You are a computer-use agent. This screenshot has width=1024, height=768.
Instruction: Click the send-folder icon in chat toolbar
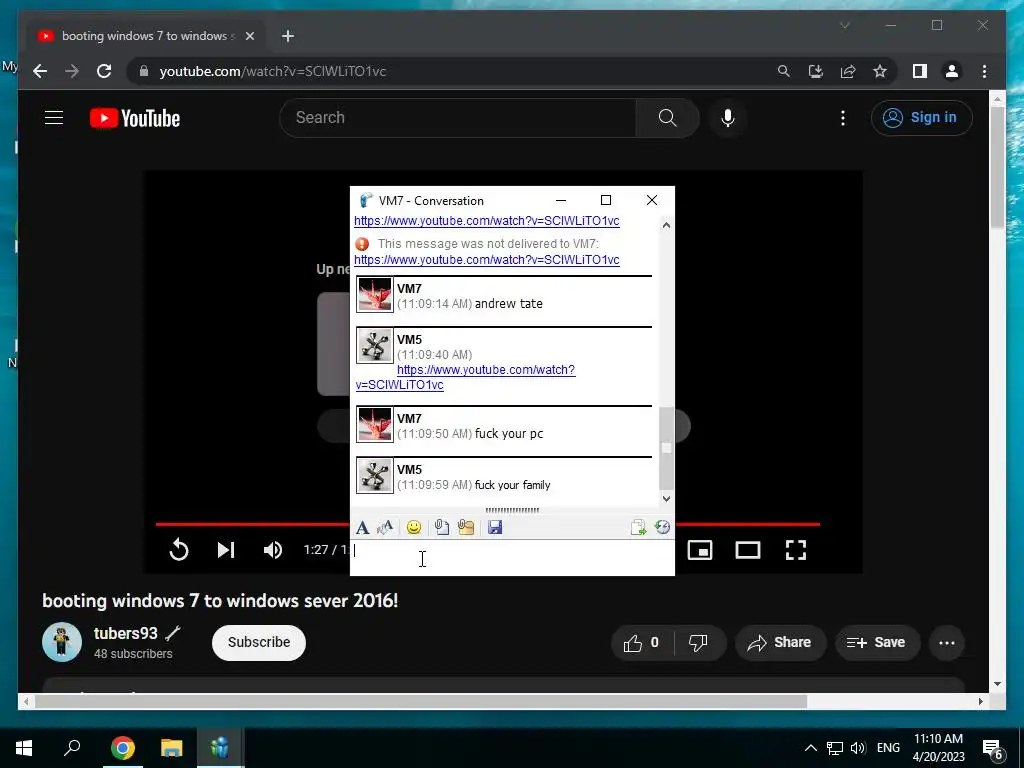(466, 528)
